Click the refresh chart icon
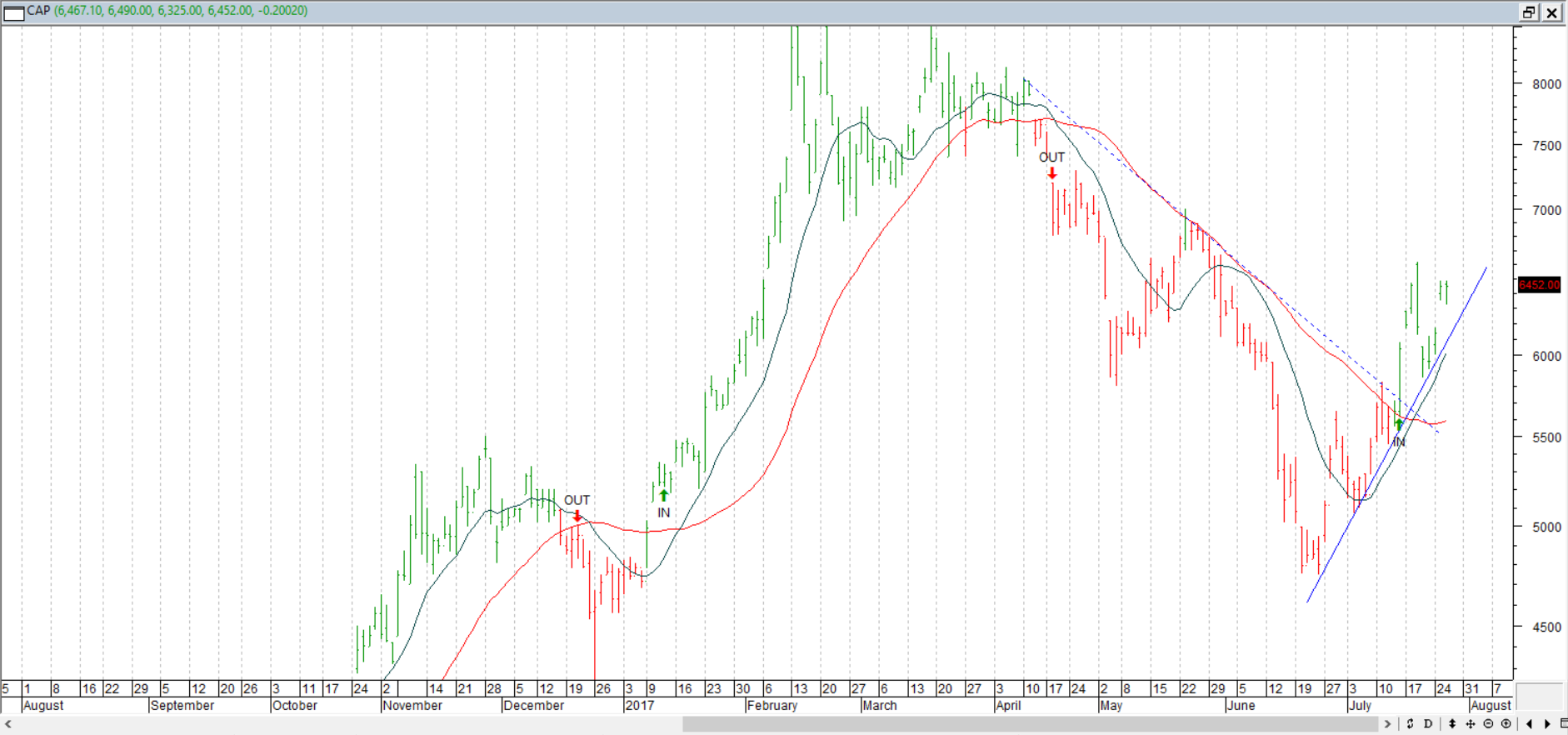The height and width of the screenshot is (735, 1568). (x=1410, y=723)
